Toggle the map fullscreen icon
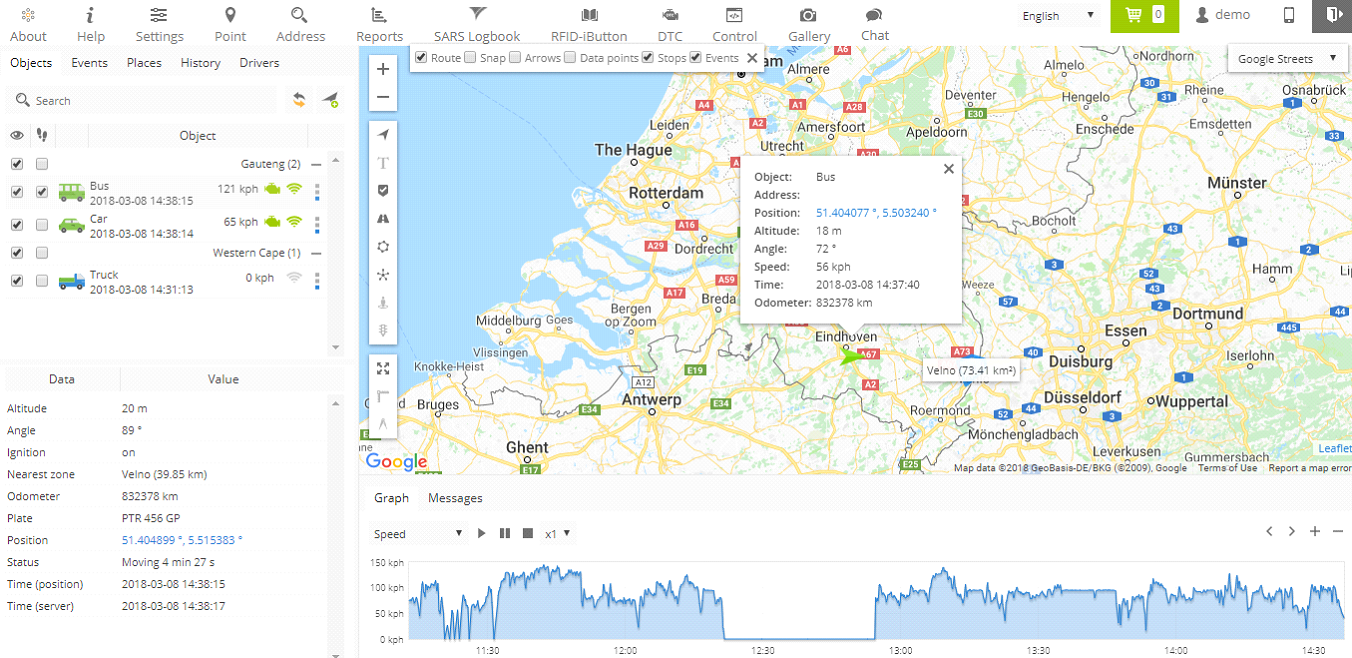Screen dimensions: 1352x658 [x=383, y=369]
